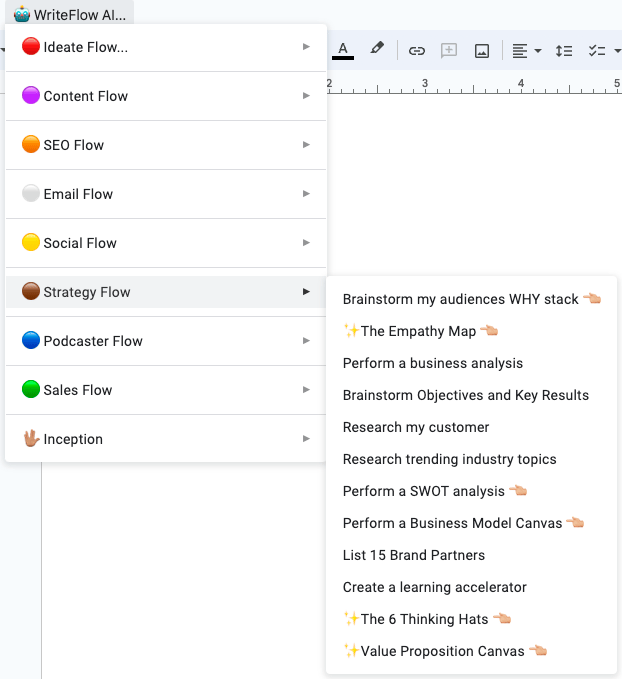Choose Brainstorm Objectives and Key Results
Image resolution: width=622 pixels, height=679 pixels.
(471, 395)
